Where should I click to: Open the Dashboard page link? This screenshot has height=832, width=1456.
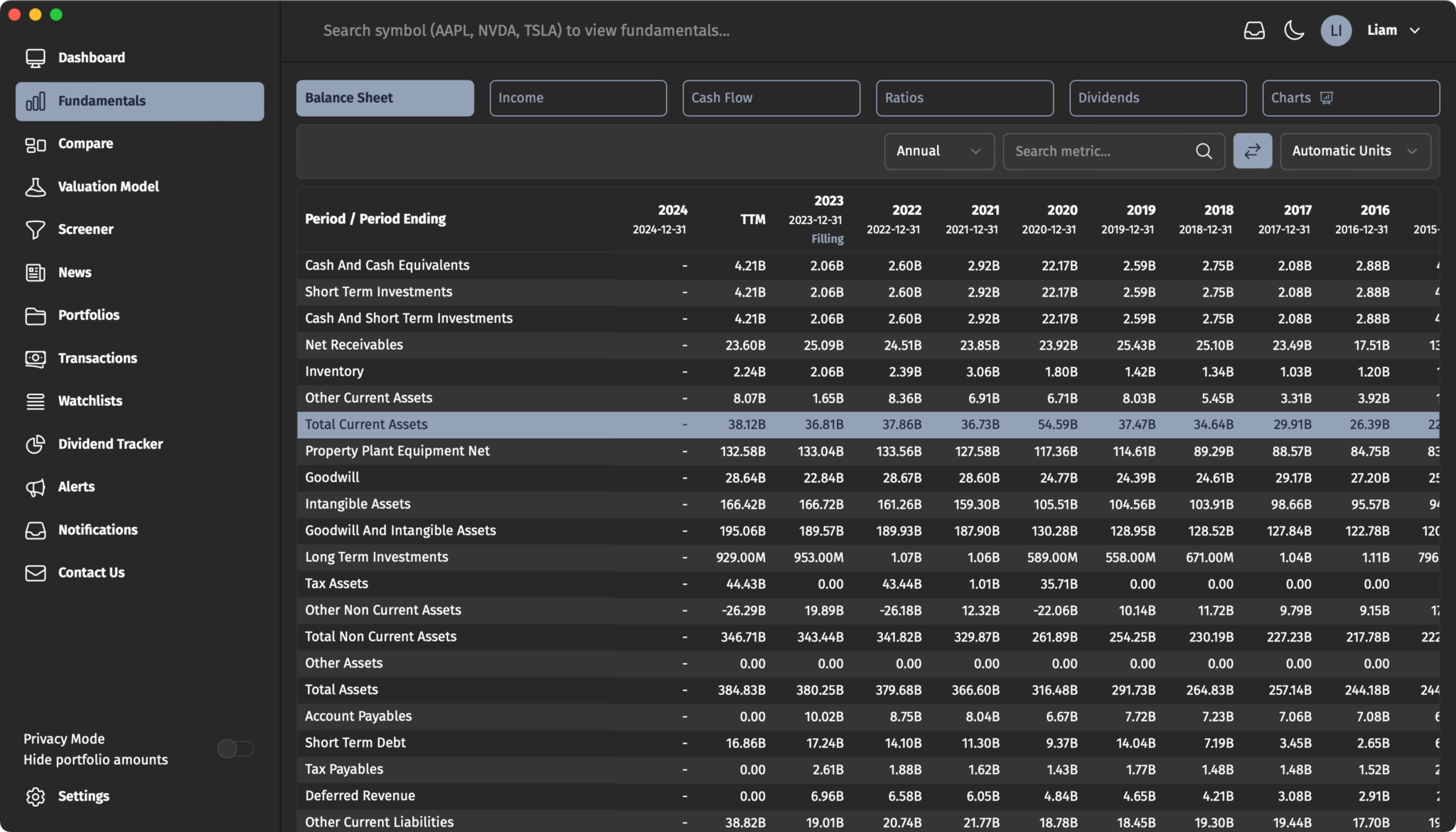pyautogui.click(x=92, y=58)
